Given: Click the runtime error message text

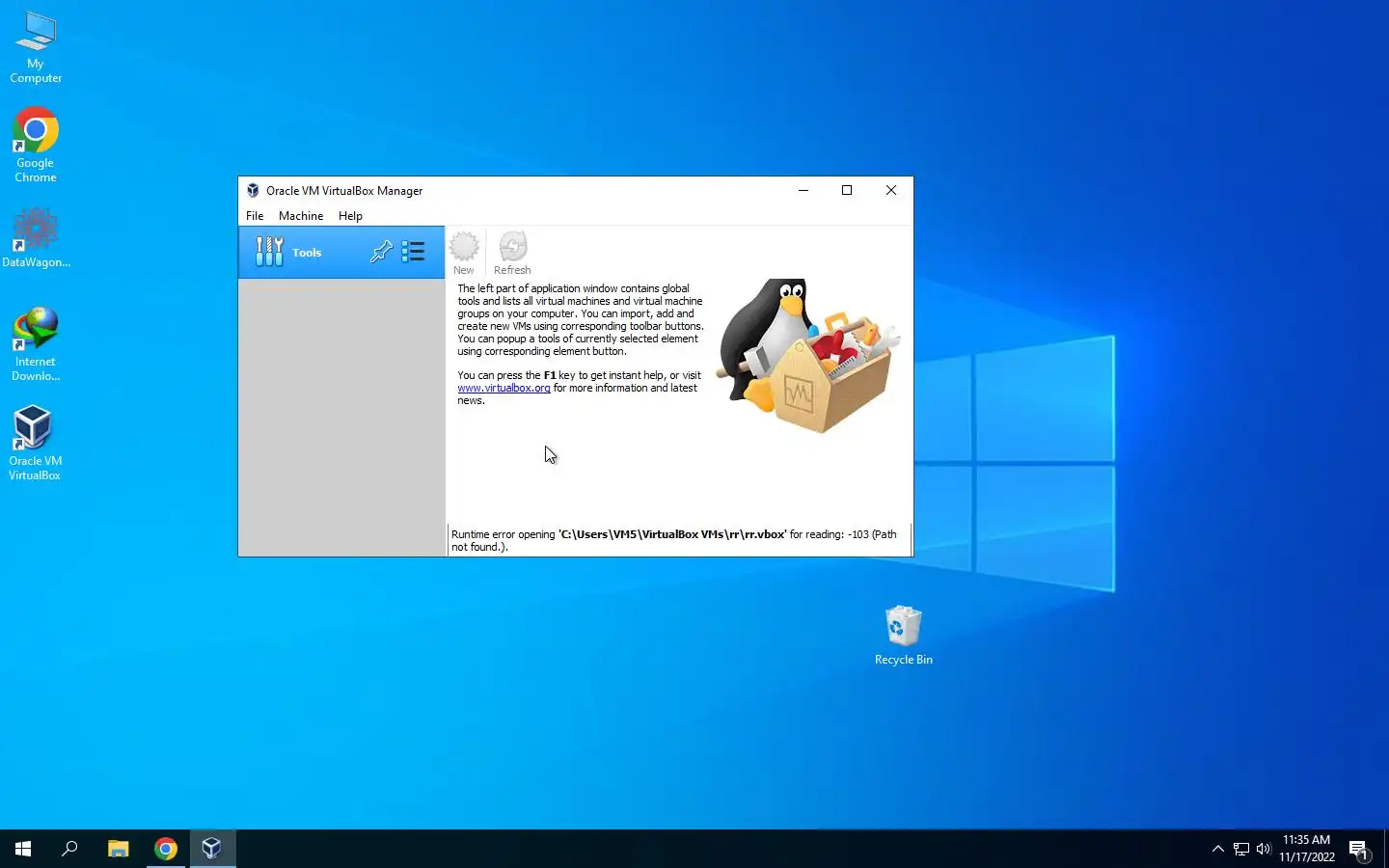Looking at the screenshot, I should point(674,540).
